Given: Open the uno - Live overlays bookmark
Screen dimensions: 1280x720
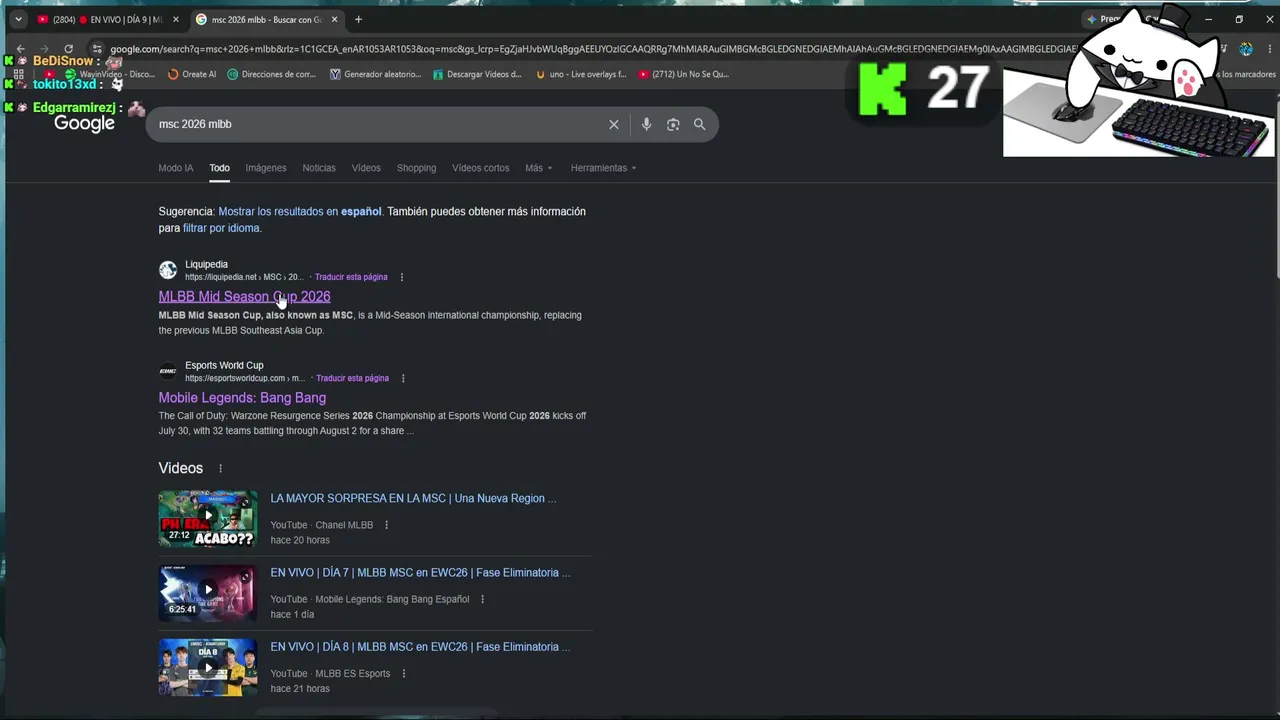Looking at the screenshot, I should [x=581, y=74].
